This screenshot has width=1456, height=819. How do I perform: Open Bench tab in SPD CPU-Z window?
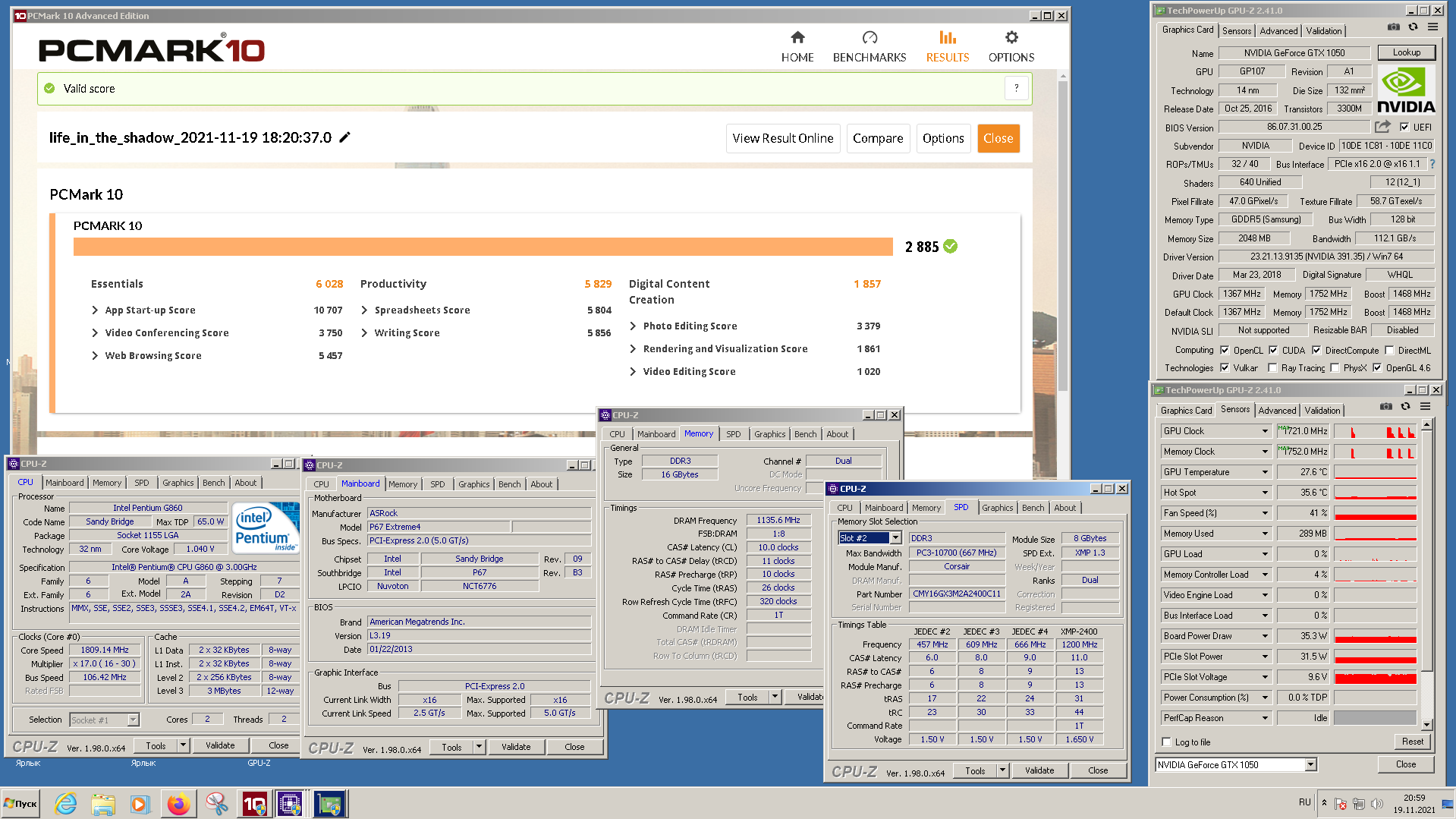coord(1033,508)
